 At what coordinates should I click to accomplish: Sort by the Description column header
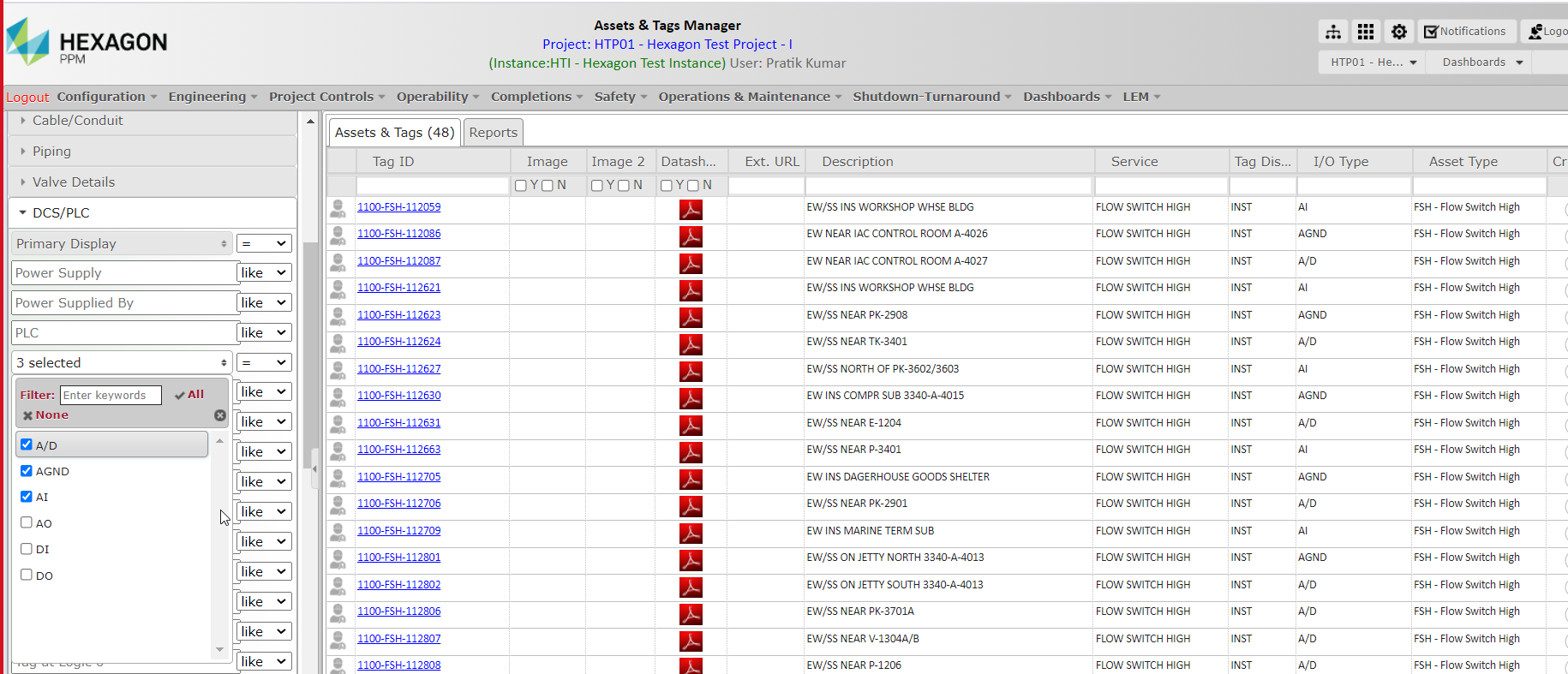pyautogui.click(x=858, y=161)
